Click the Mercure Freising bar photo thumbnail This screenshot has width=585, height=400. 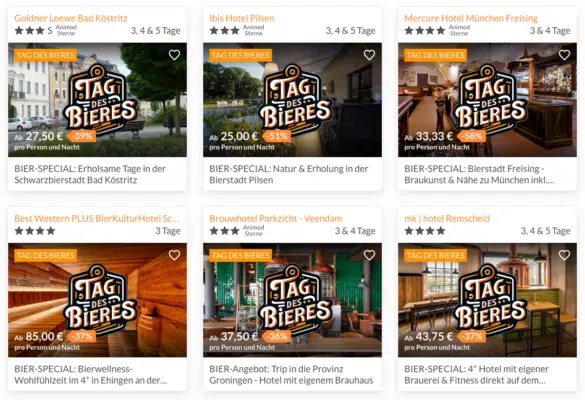(487, 100)
